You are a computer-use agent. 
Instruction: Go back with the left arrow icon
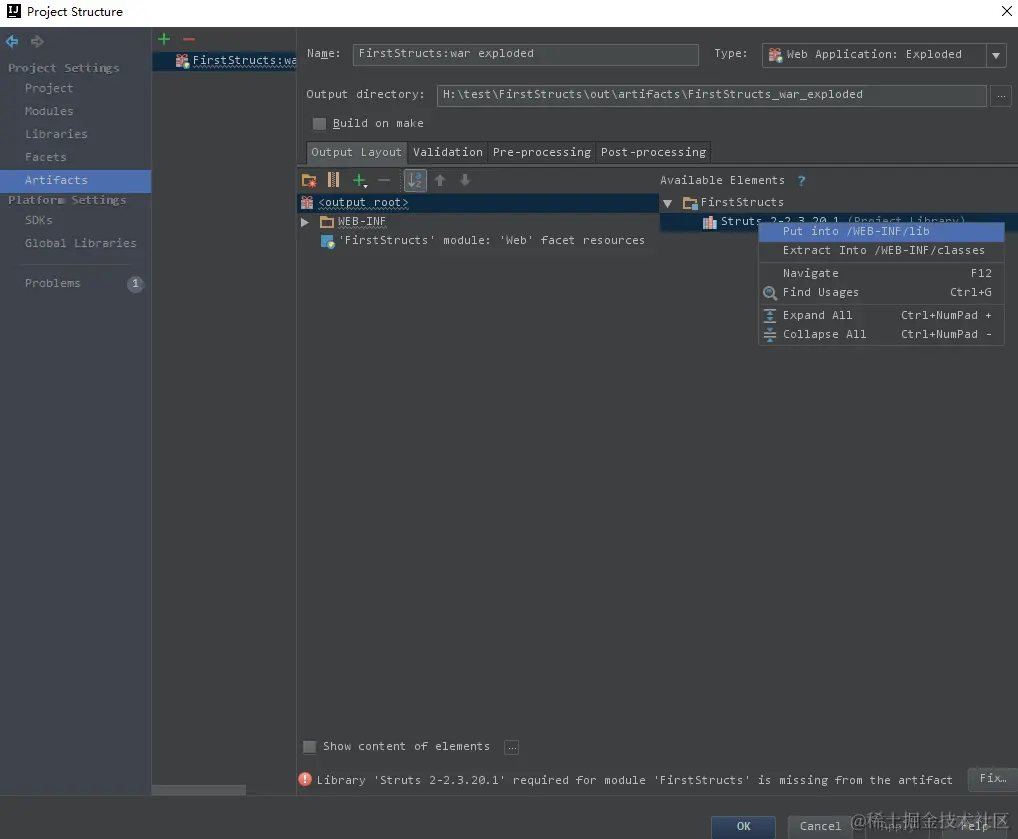(x=12, y=42)
